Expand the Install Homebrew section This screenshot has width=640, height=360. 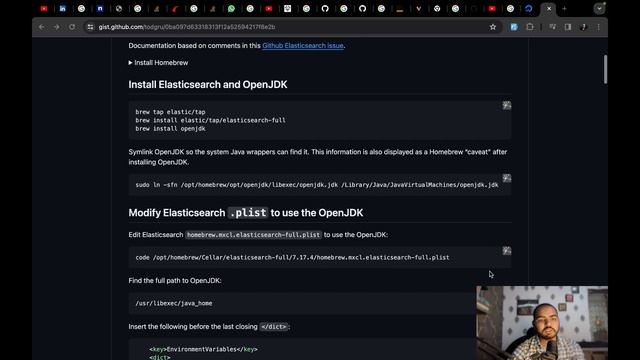(x=158, y=63)
